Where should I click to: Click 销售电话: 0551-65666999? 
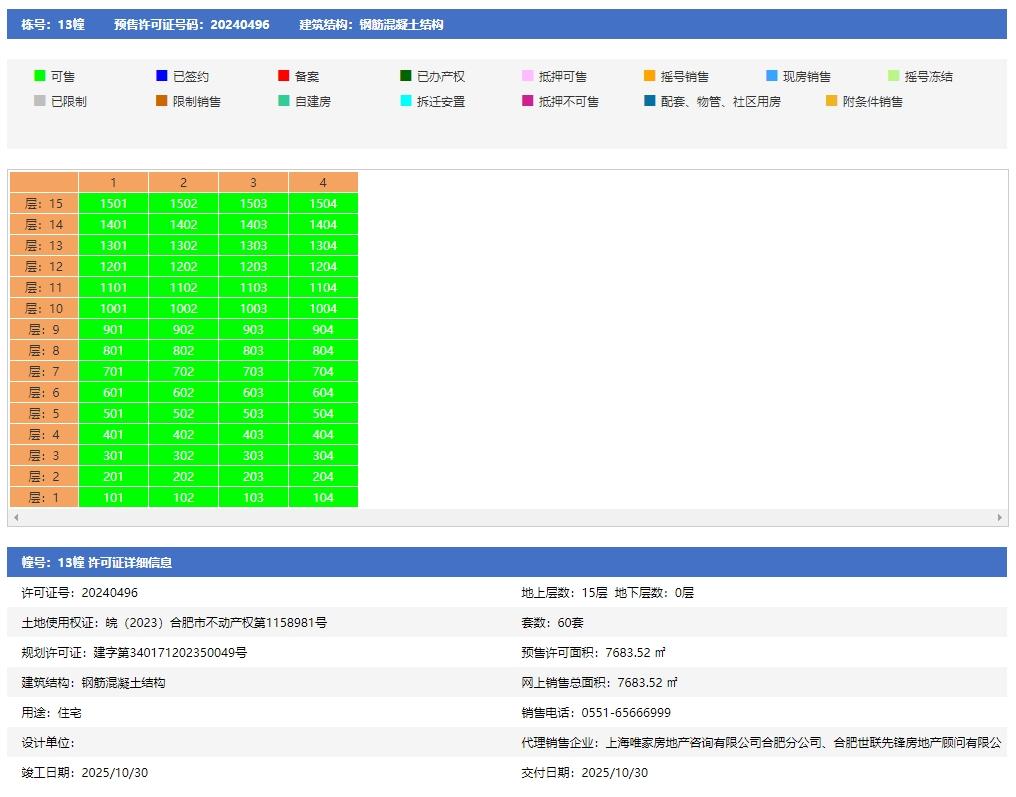[596, 713]
